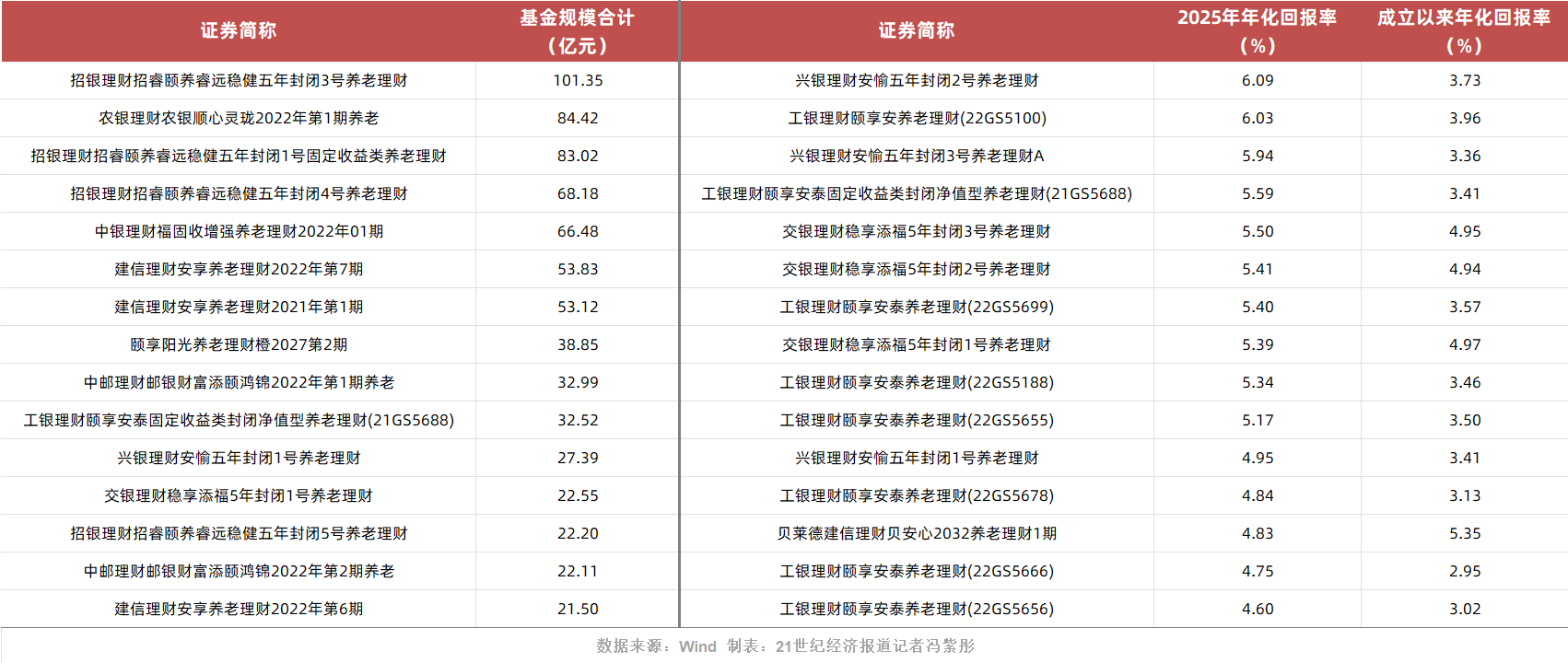The width and height of the screenshot is (1568, 663).
Task: Select 交银理财稳享添福5年封闭2号养老理财 cell
Action: pos(917,270)
